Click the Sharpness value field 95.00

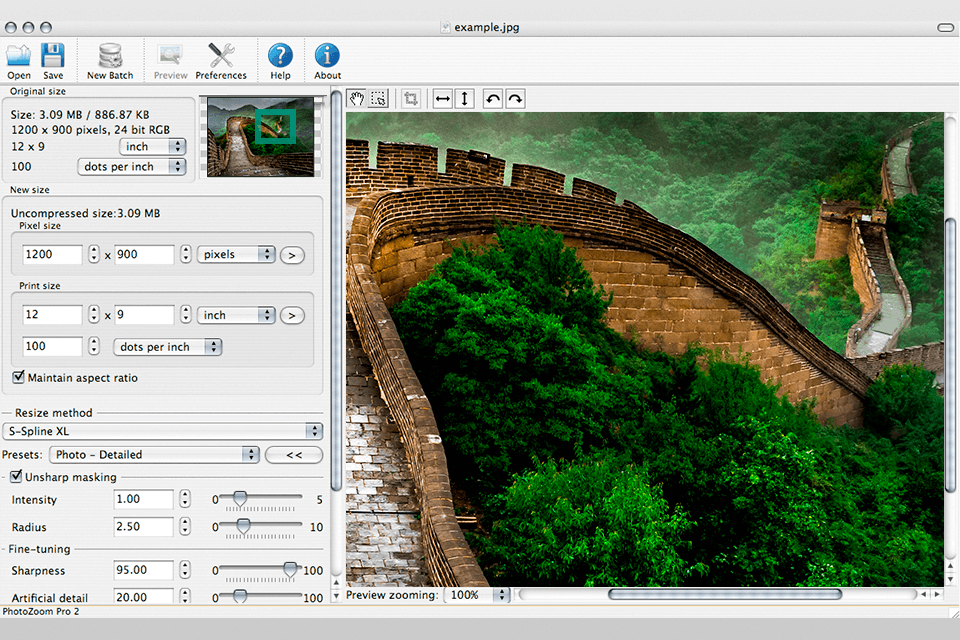tap(143, 570)
